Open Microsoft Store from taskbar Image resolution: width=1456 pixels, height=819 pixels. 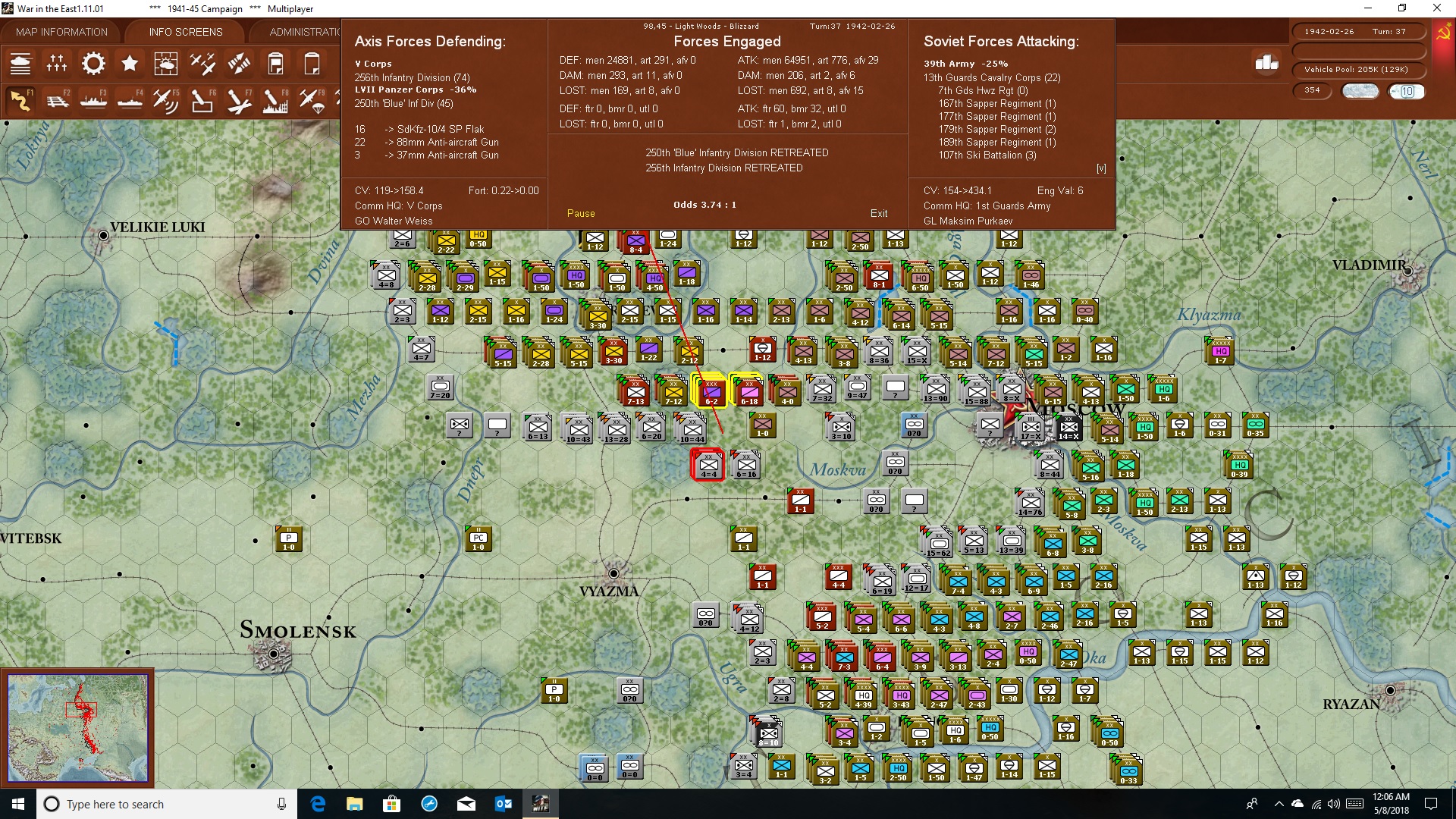click(x=391, y=804)
